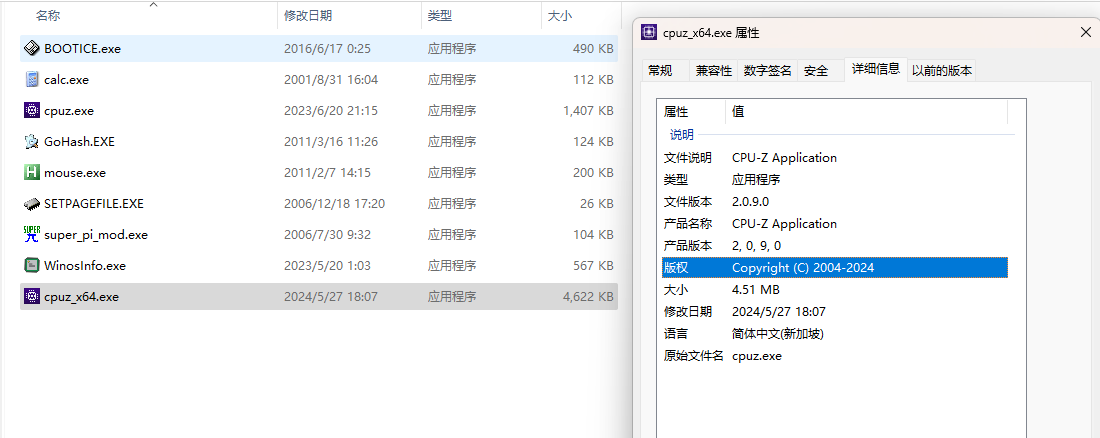
Task: Sort files by 修改日期 column header
Action: pyautogui.click(x=308, y=16)
